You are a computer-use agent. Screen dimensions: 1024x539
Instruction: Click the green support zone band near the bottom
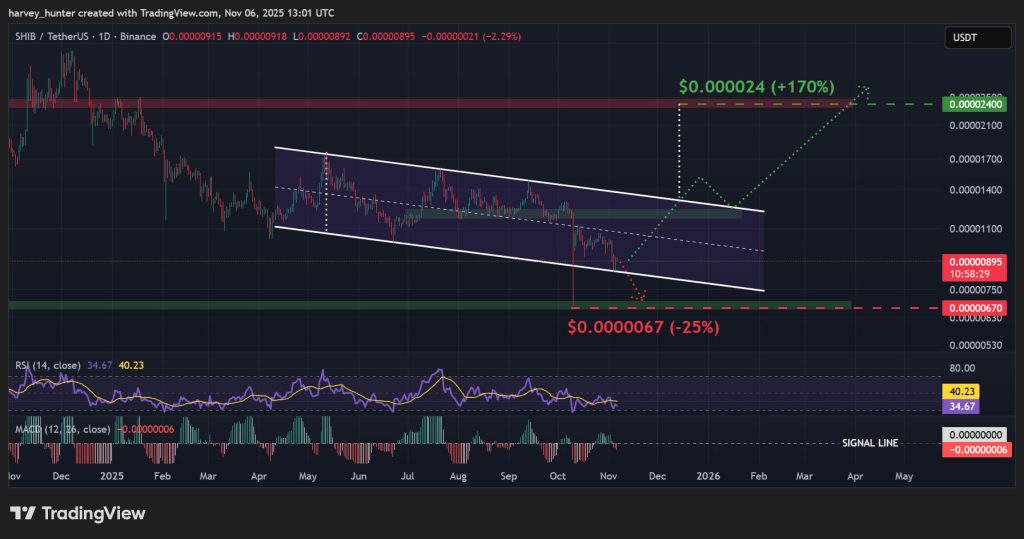[x=300, y=304]
